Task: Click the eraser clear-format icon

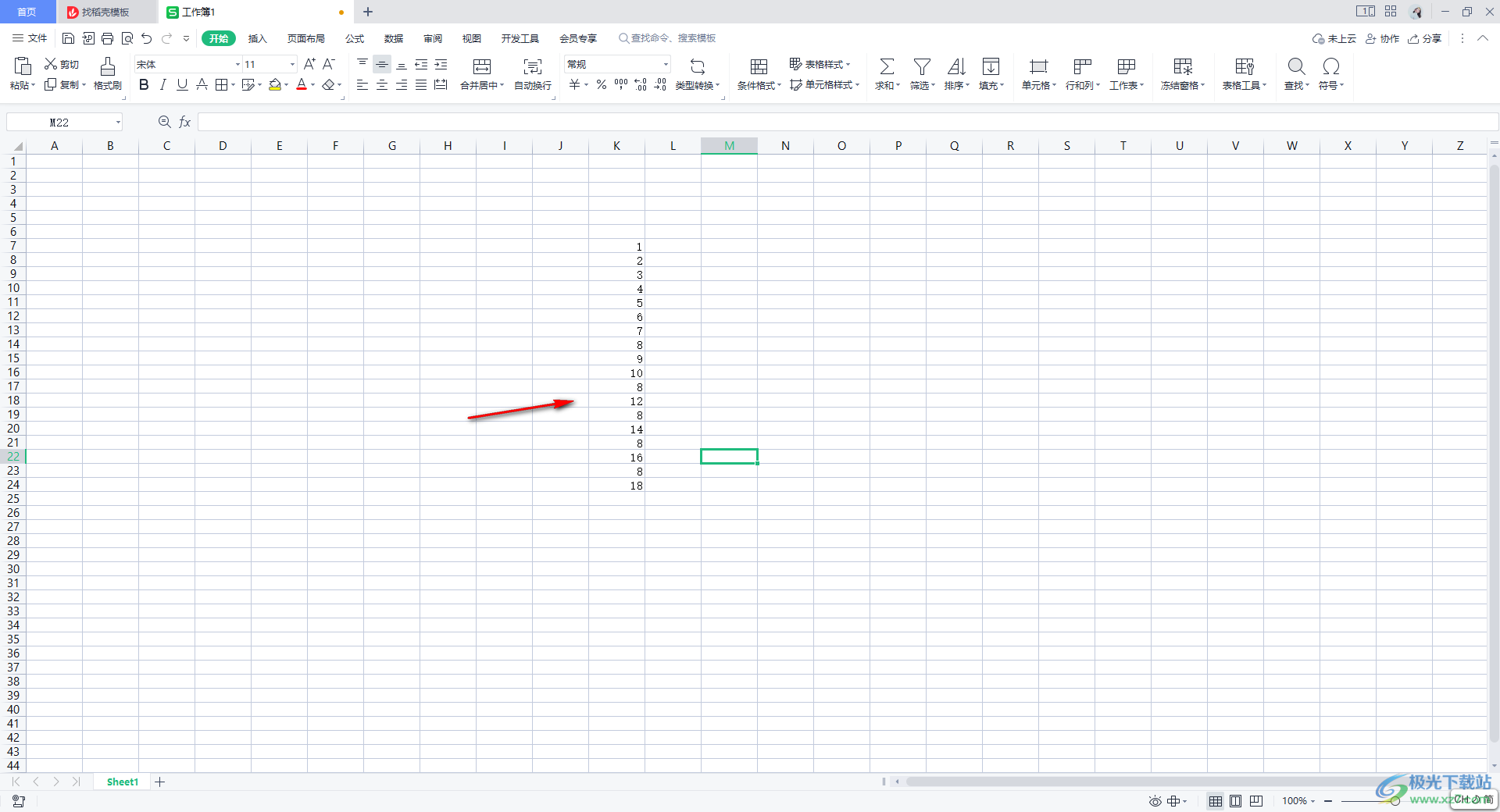Action: pyautogui.click(x=329, y=84)
